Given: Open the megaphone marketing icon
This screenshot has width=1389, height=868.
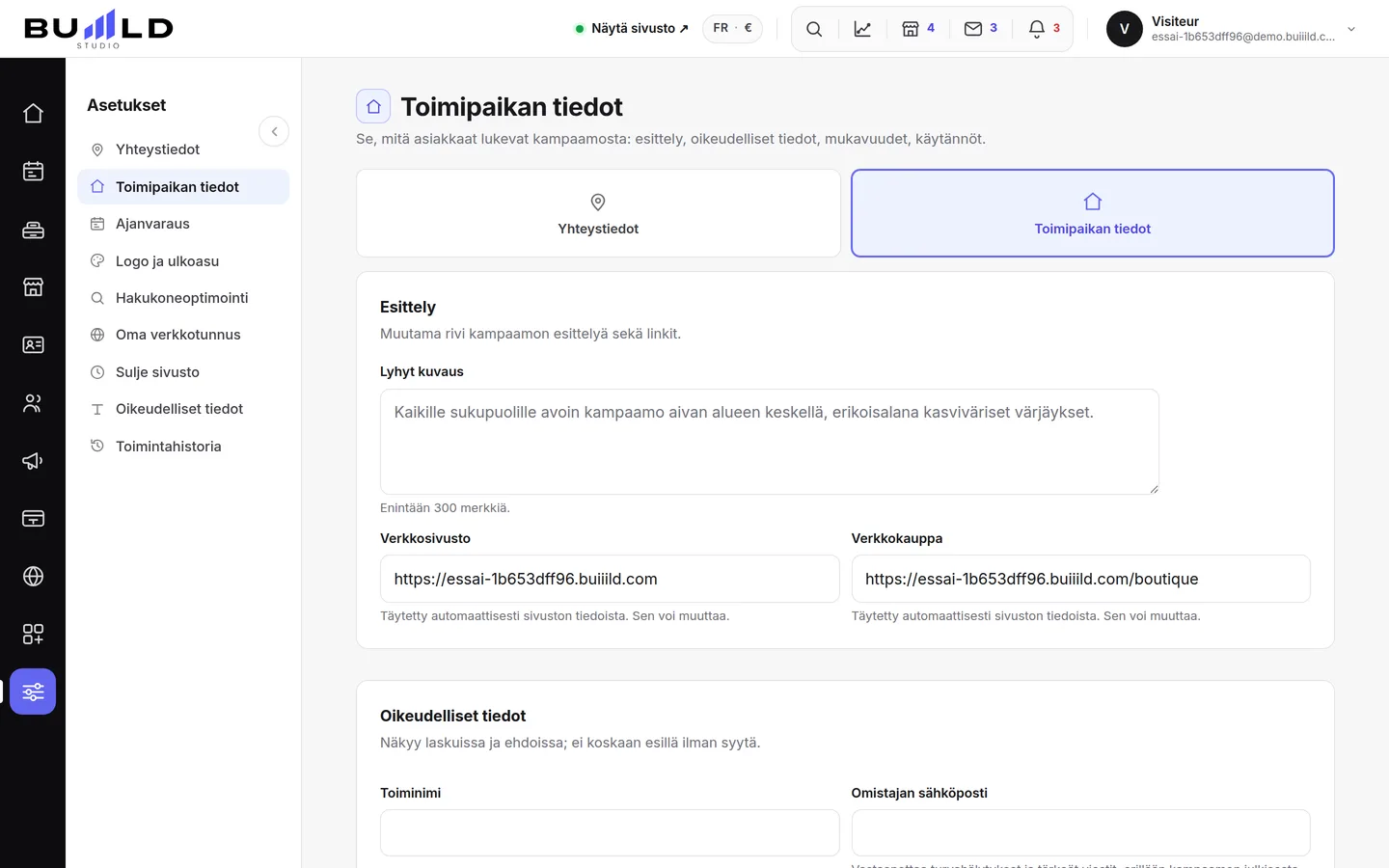Looking at the screenshot, I should click(x=33, y=461).
